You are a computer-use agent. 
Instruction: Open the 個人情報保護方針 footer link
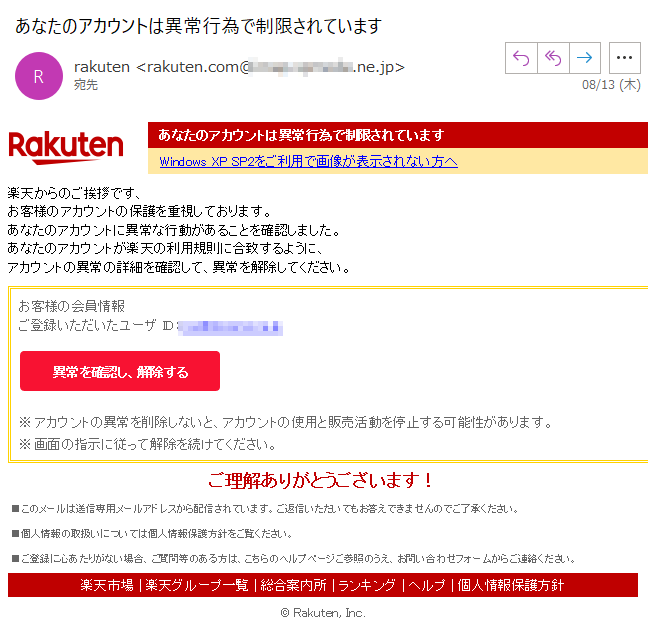tap(511, 585)
